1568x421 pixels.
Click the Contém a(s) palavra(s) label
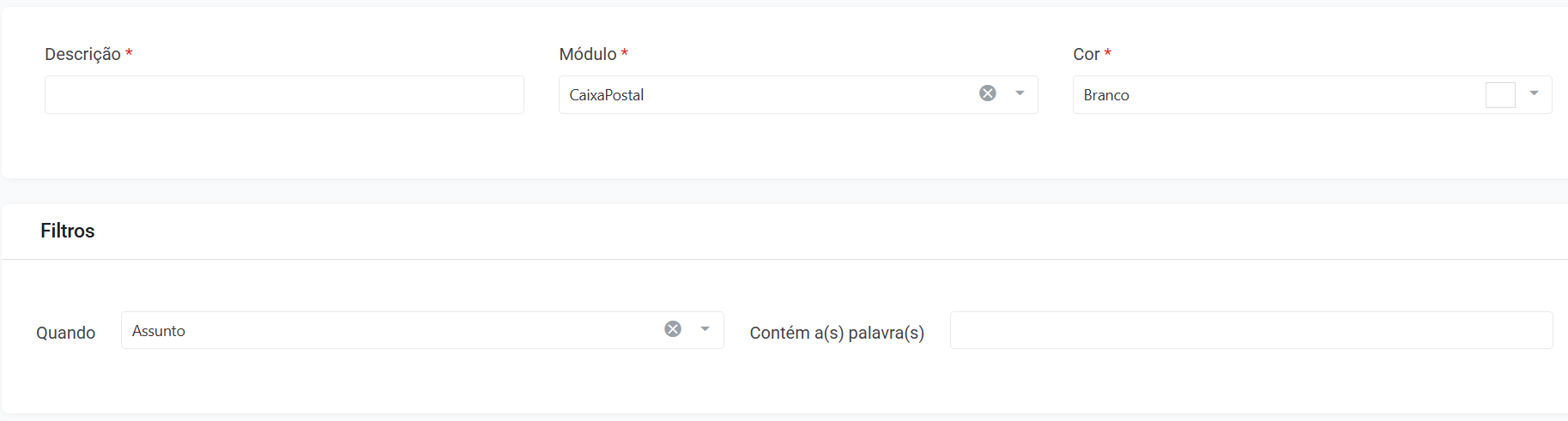[x=837, y=333]
